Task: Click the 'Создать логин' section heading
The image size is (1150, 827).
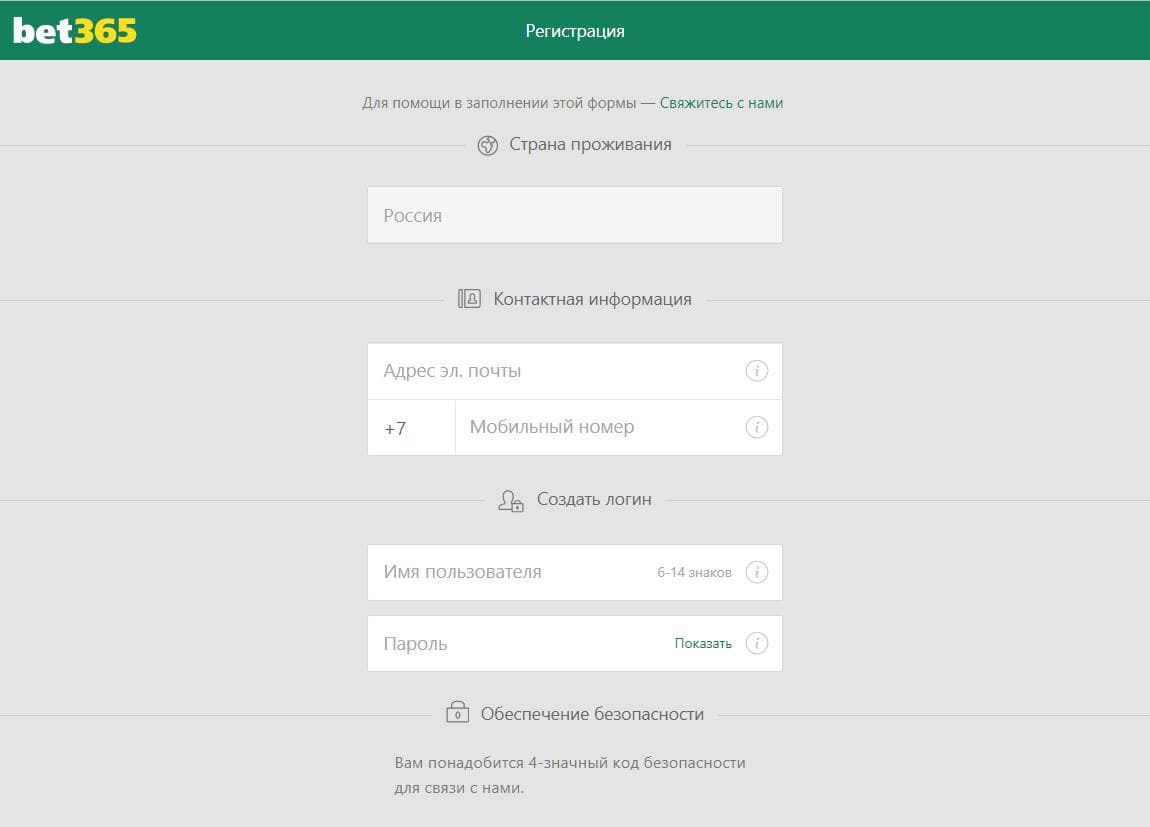Action: tap(594, 499)
